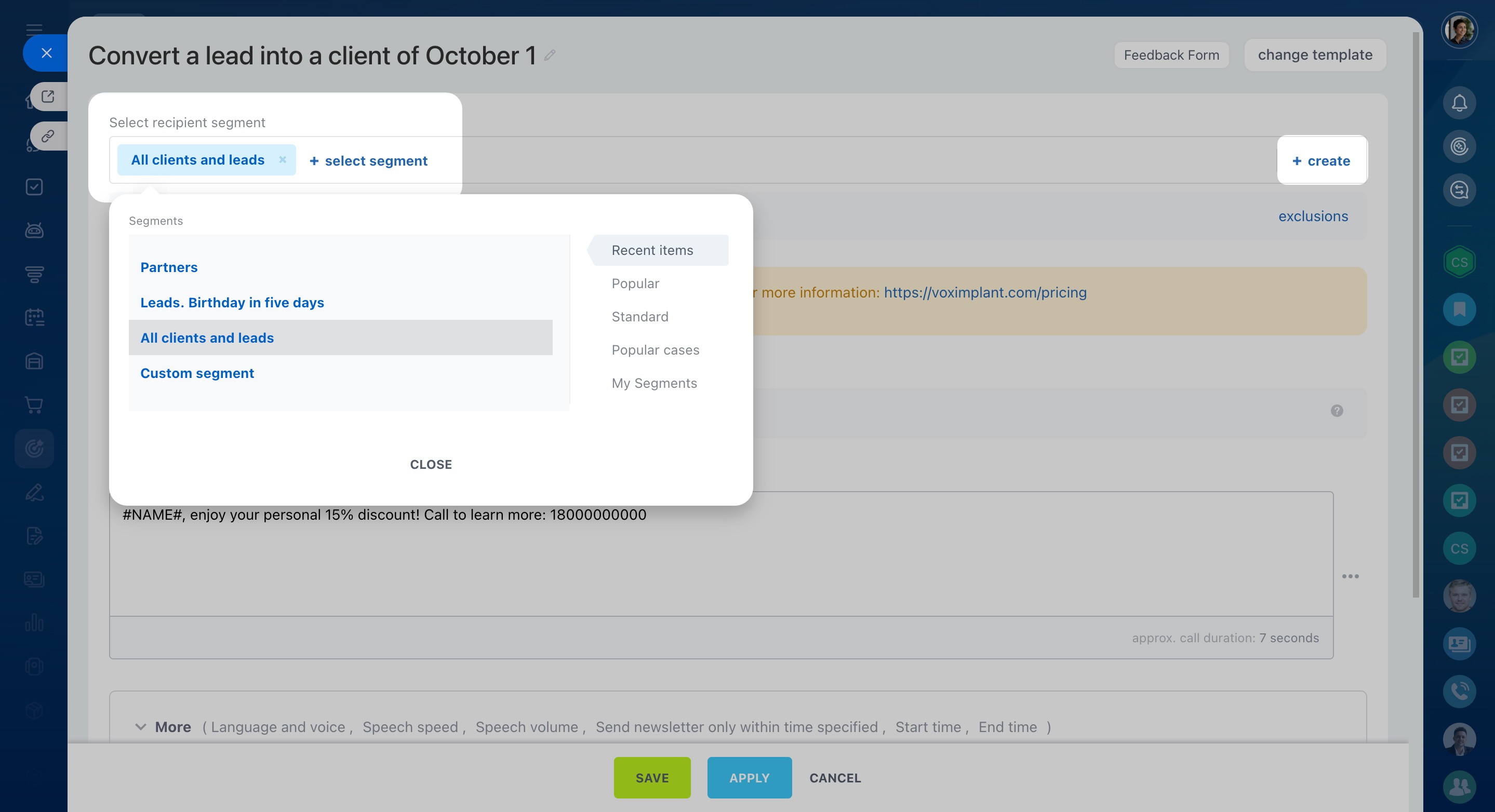Open the voximplant pricing link
Screen dimensions: 1495x812
(985, 292)
